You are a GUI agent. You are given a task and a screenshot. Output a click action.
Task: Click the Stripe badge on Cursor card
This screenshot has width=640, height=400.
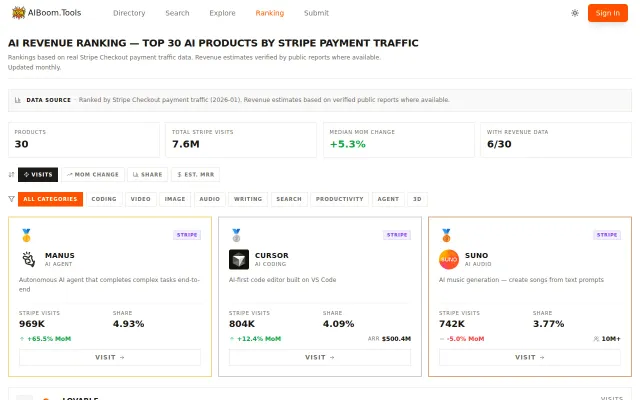(397, 235)
